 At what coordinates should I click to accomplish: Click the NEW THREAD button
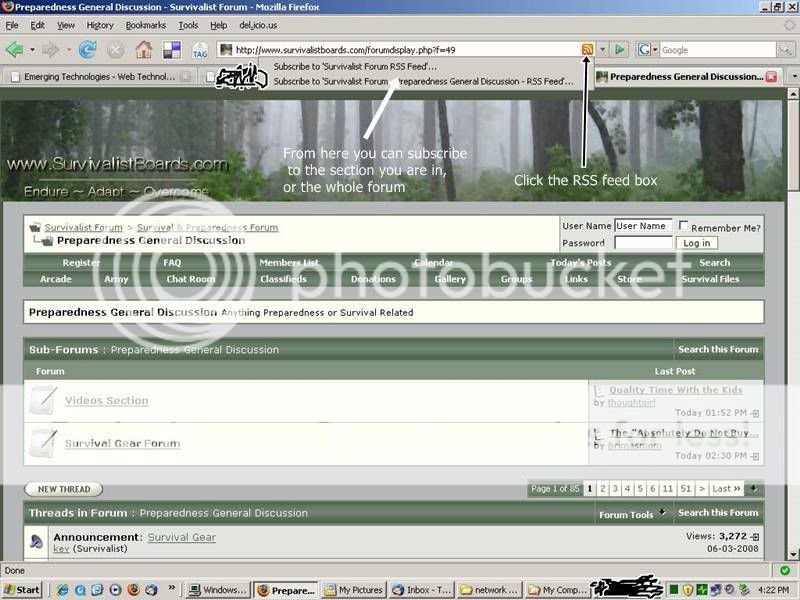coord(64,489)
